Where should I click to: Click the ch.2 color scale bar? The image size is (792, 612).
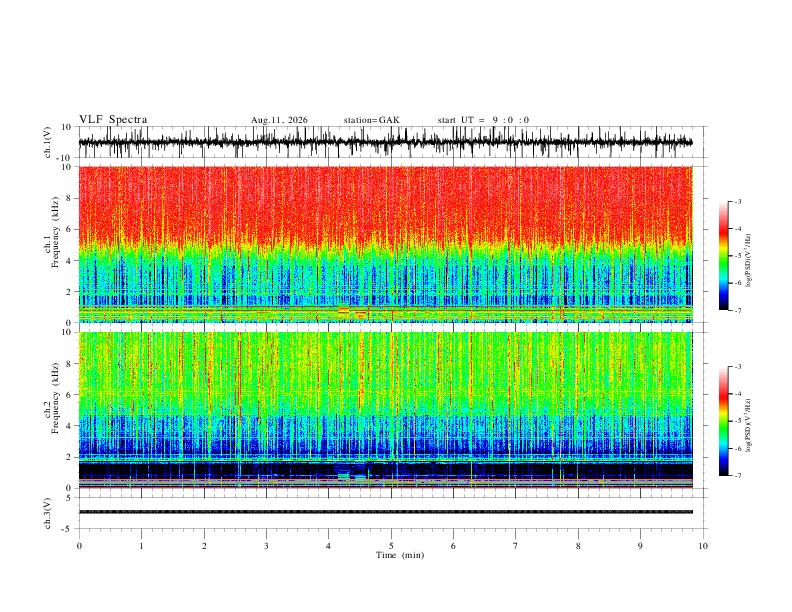click(x=723, y=421)
